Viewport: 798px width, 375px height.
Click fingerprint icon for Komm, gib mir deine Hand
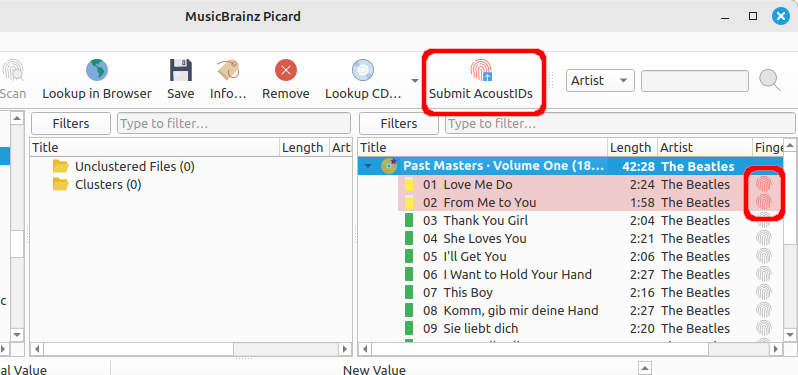[x=763, y=310]
